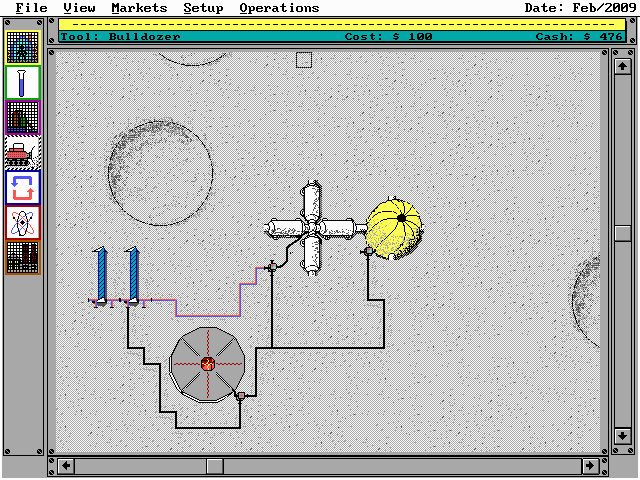Click the junction node left of the habitat

click(x=272, y=267)
